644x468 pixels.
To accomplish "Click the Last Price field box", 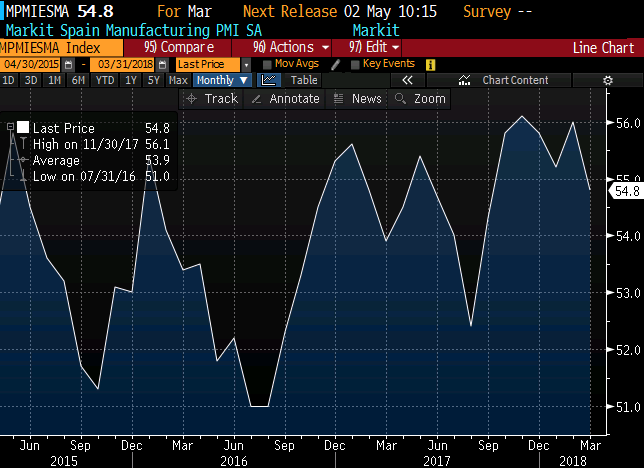I will (208, 65).
